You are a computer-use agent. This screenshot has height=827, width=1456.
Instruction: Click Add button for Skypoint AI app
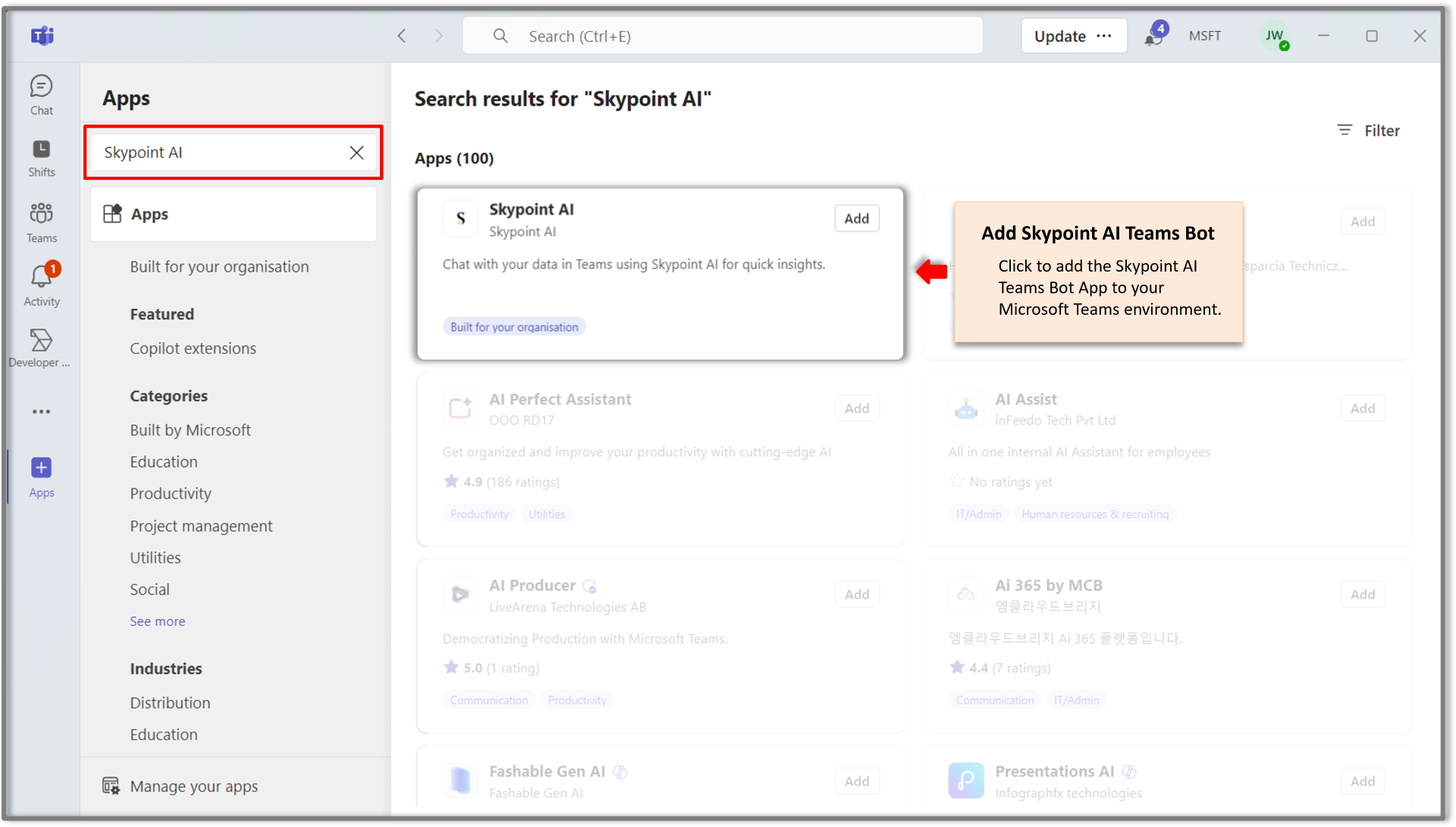click(x=855, y=219)
